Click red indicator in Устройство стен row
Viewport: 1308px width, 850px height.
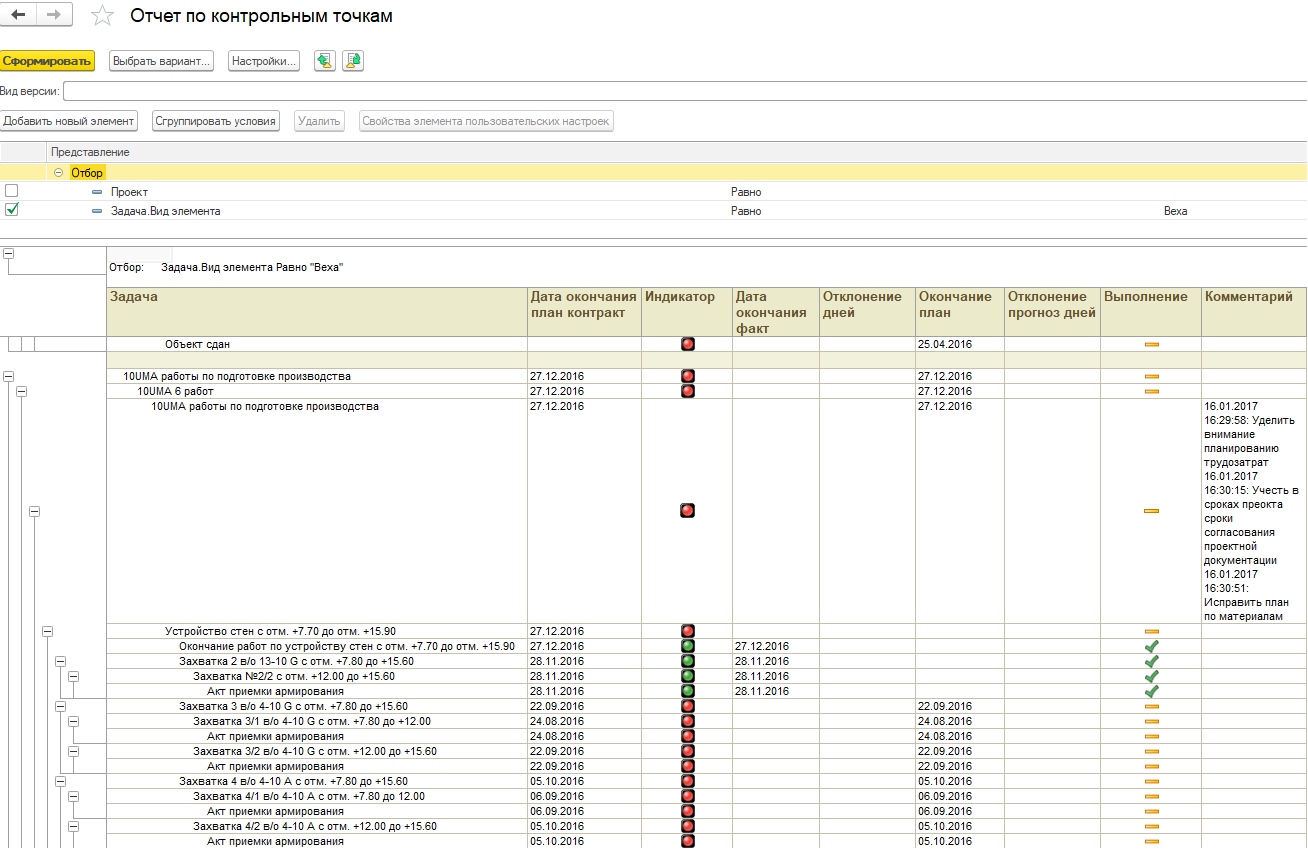(687, 631)
